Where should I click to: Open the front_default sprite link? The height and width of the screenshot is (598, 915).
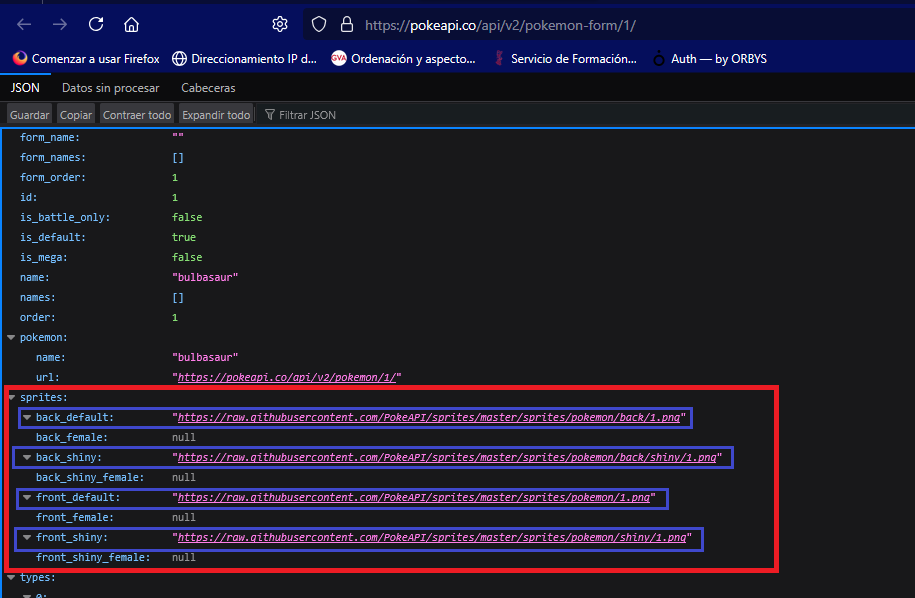tap(414, 498)
